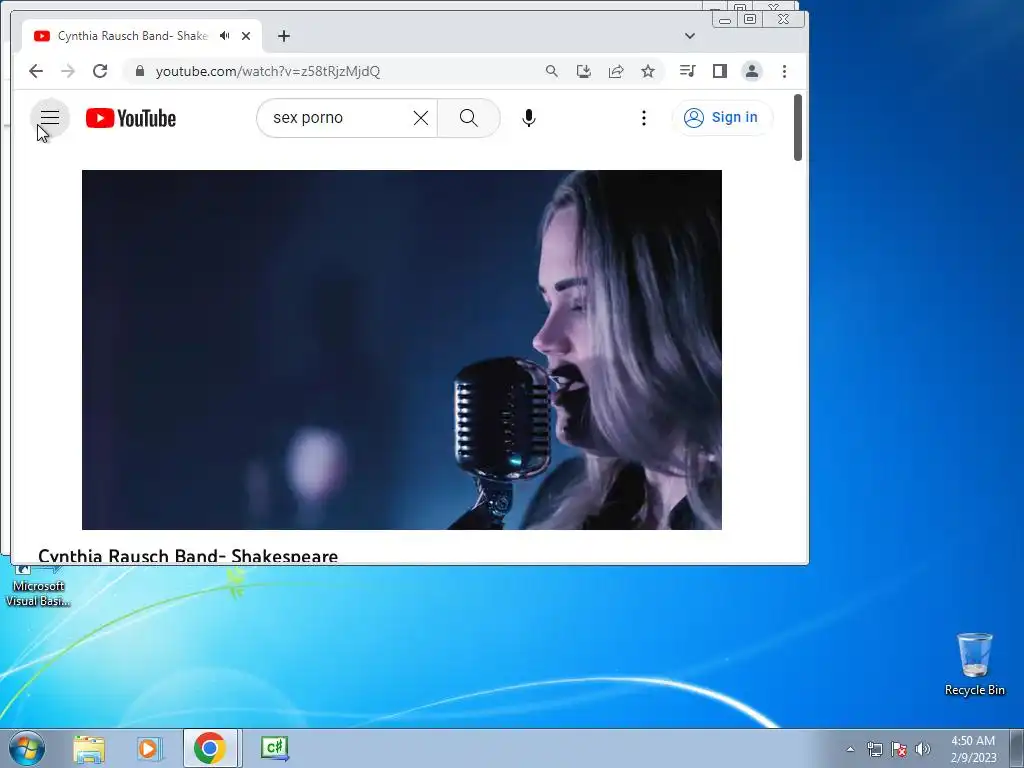Start voice search with the microphone
The width and height of the screenshot is (1024, 768).
click(x=529, y=118)
